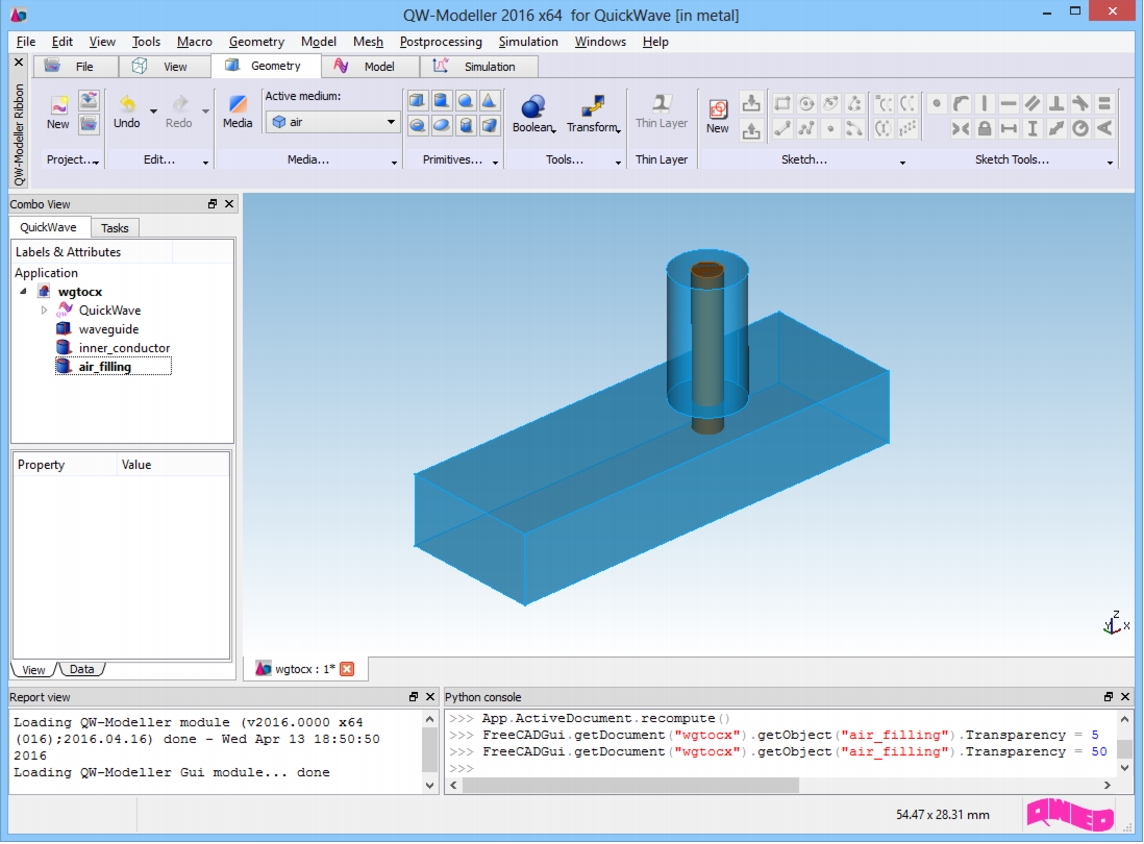Screen dimensions: 1144x844
Task: Select the sketch circle tool
Action: 806,104
